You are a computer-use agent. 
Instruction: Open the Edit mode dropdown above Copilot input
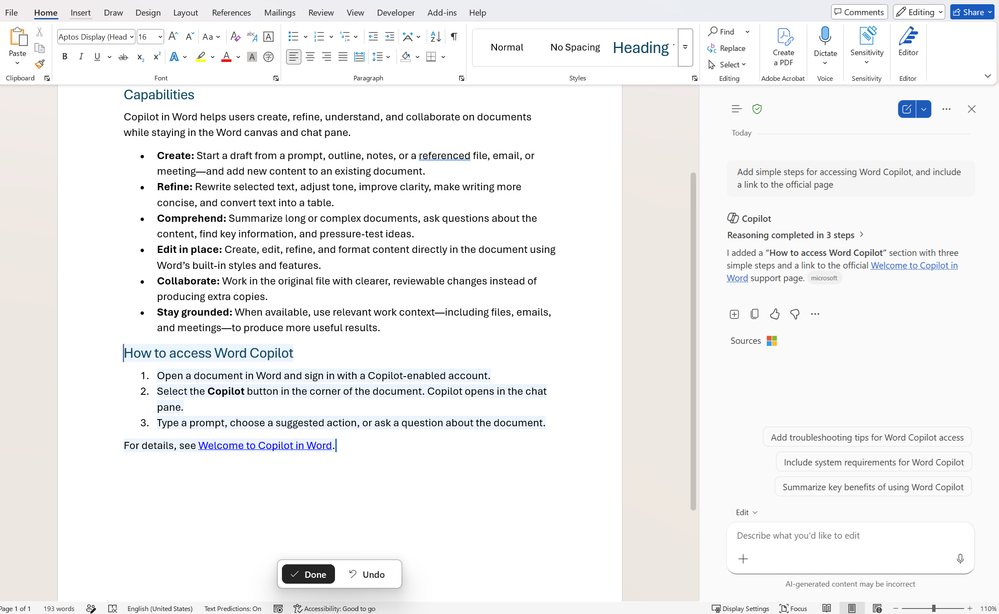[x=746, y=512]
